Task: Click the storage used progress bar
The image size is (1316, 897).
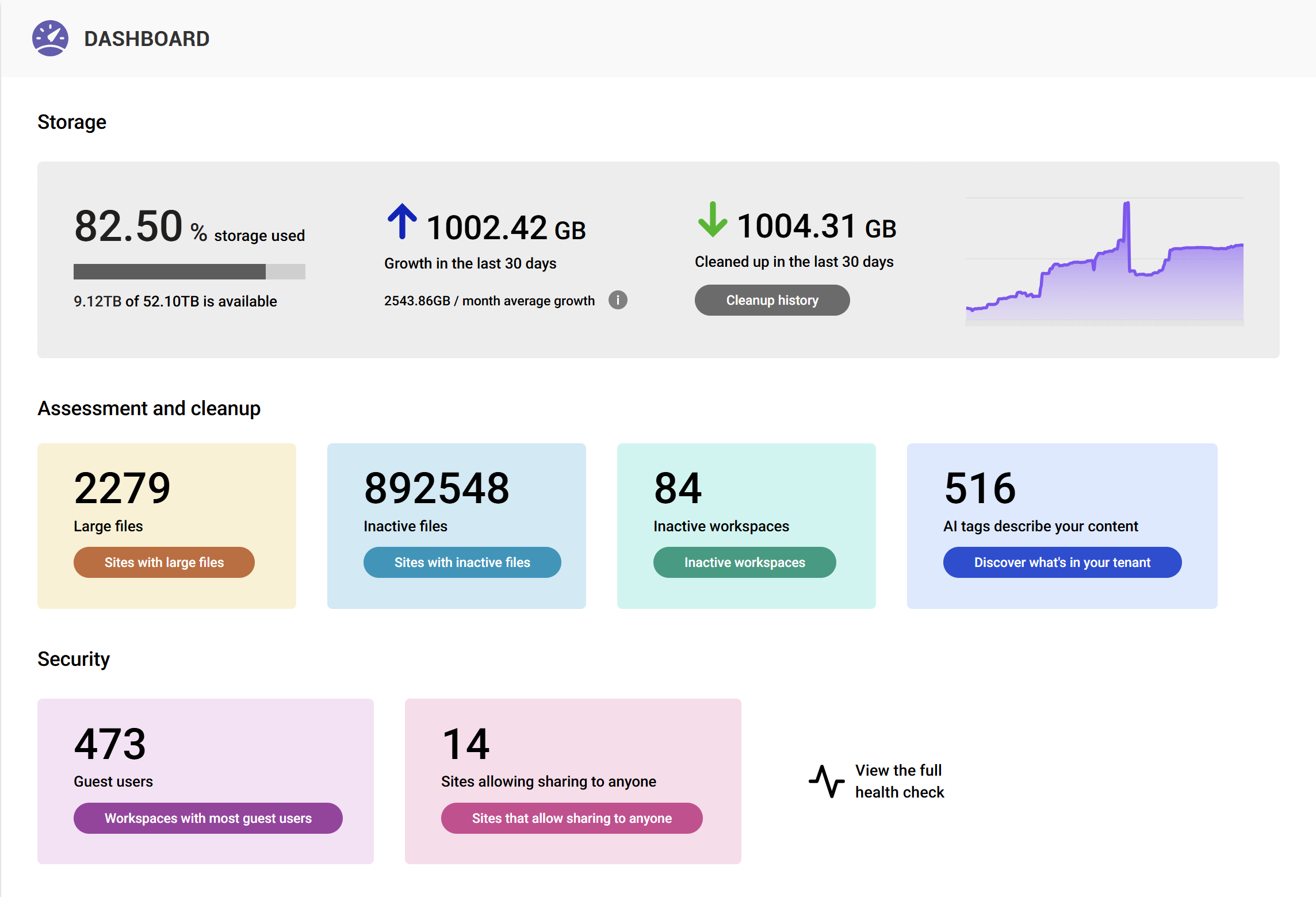Action: (x=189, y=271)
